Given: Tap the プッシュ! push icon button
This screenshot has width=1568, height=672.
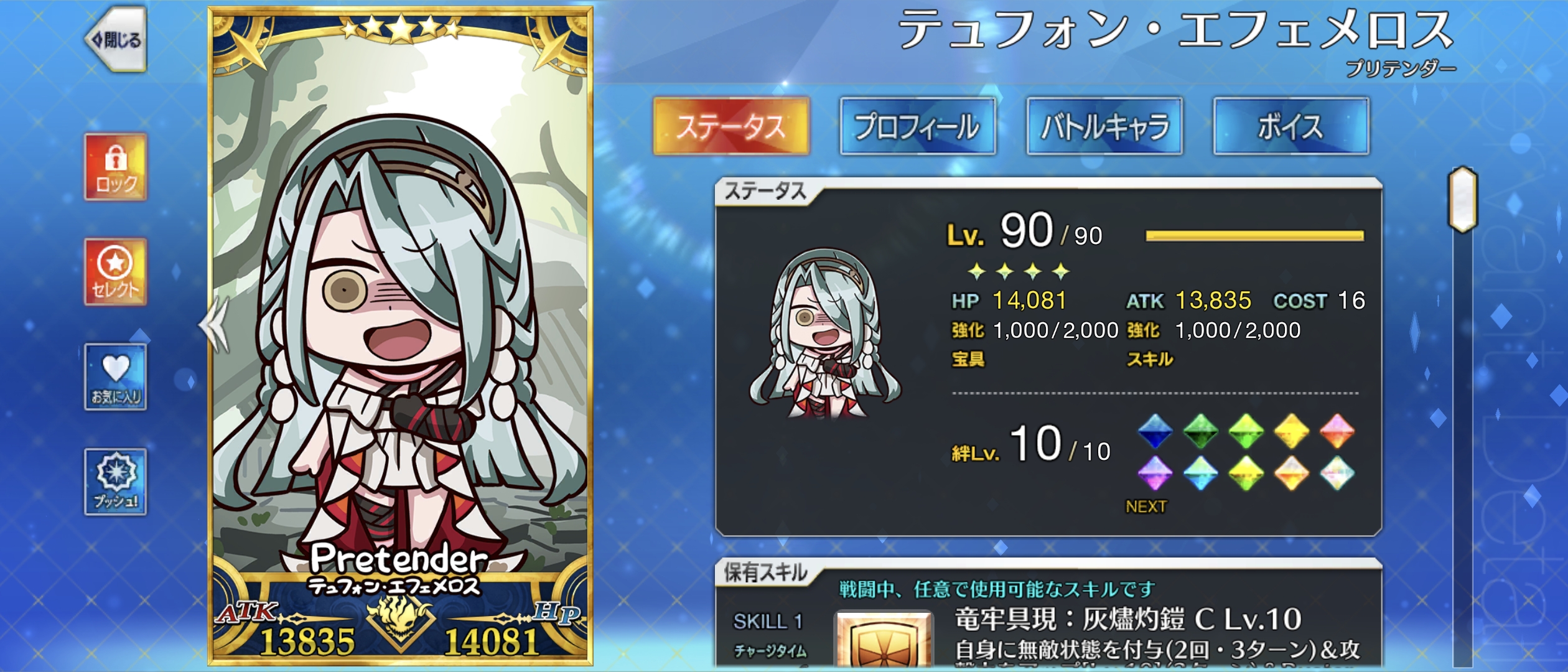Looking at the screenshot, I should point(116,482).
